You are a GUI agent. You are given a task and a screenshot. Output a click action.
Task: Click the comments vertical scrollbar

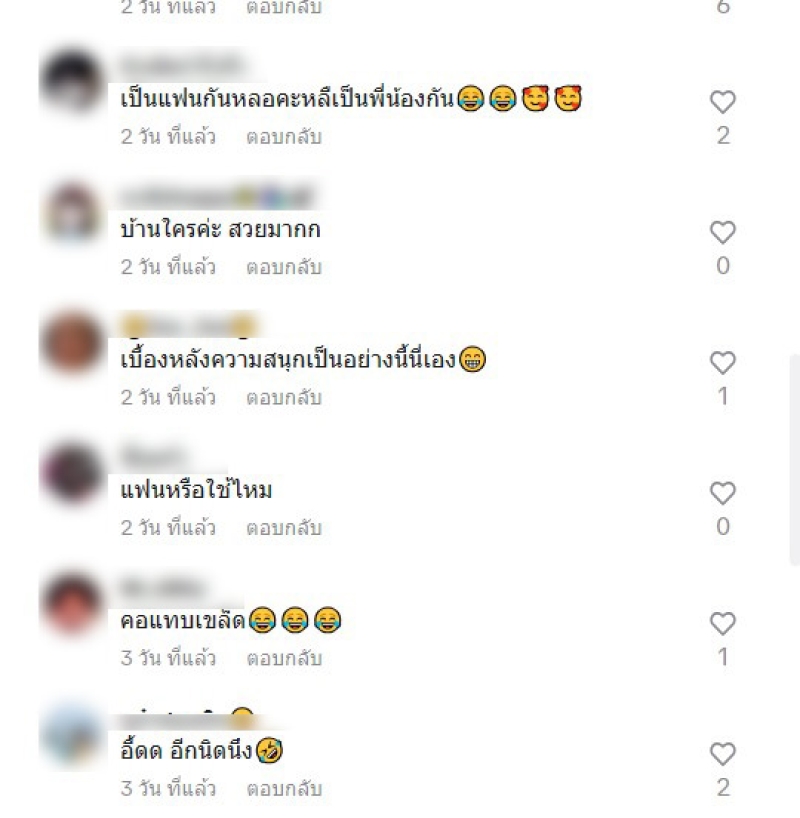[x=794, y=459]
